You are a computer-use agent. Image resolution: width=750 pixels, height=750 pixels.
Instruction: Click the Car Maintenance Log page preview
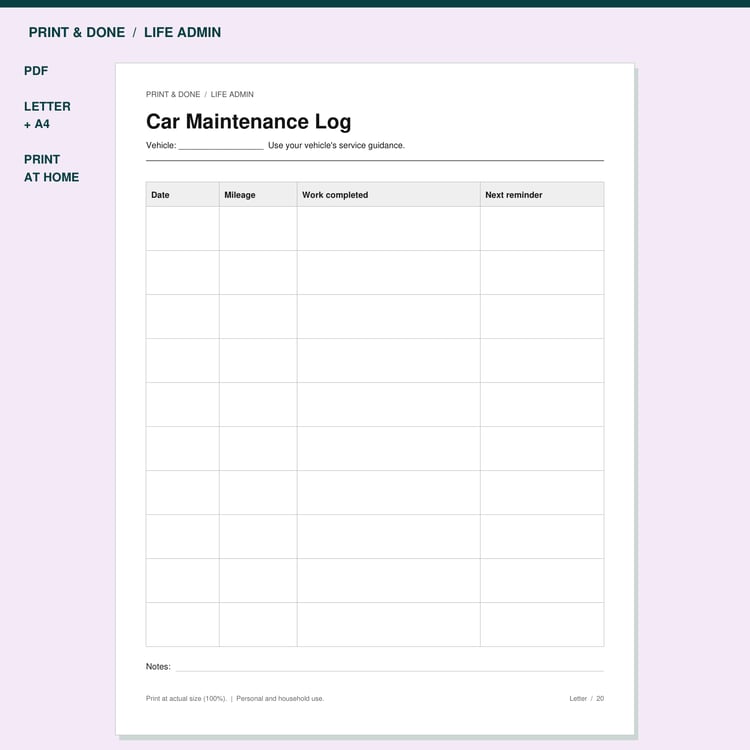375,399
